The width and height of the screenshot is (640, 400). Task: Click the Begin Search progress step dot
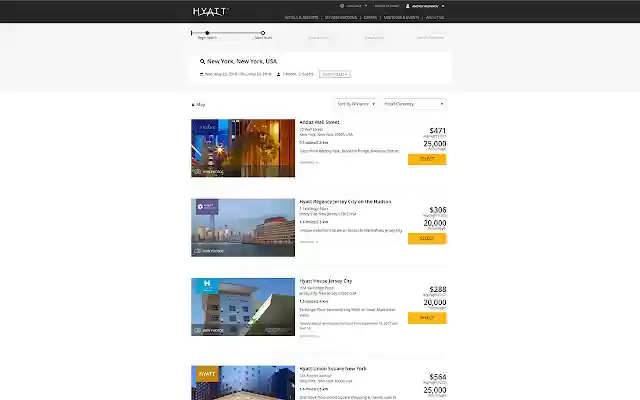[x=207, y=33]
